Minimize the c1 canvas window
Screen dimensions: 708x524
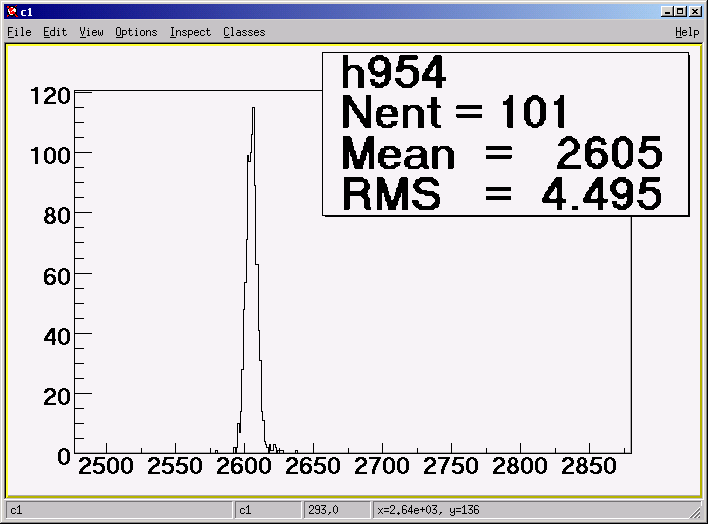coord(666,11)
